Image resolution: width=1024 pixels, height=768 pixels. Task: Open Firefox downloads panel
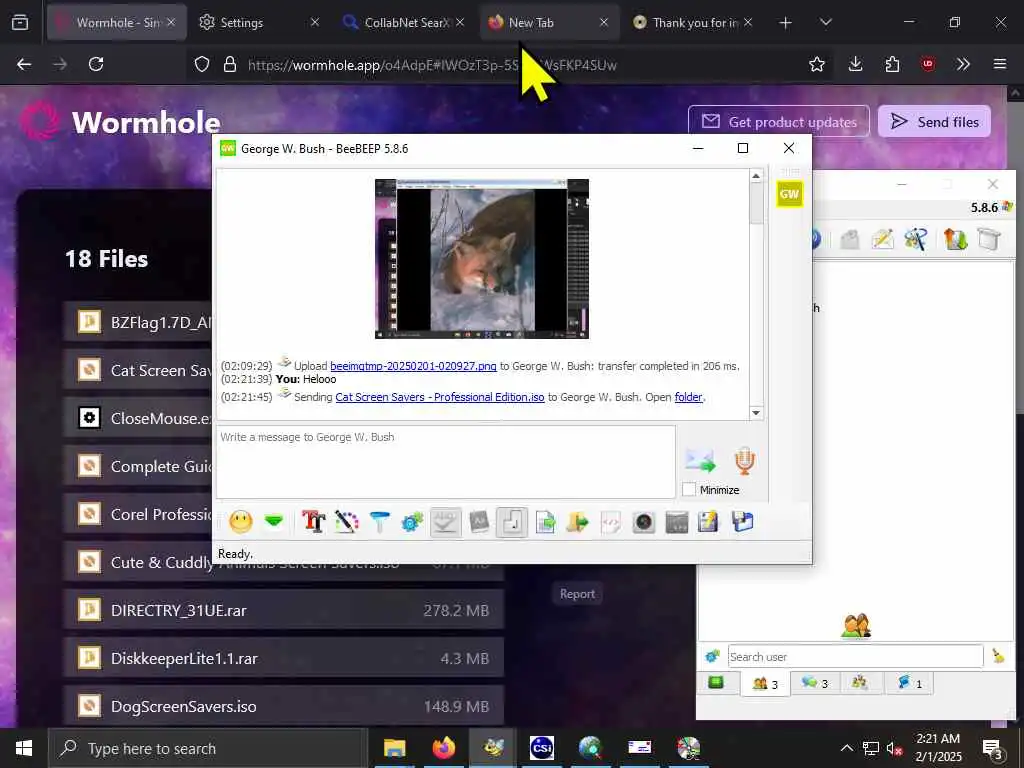pos(856,64)
